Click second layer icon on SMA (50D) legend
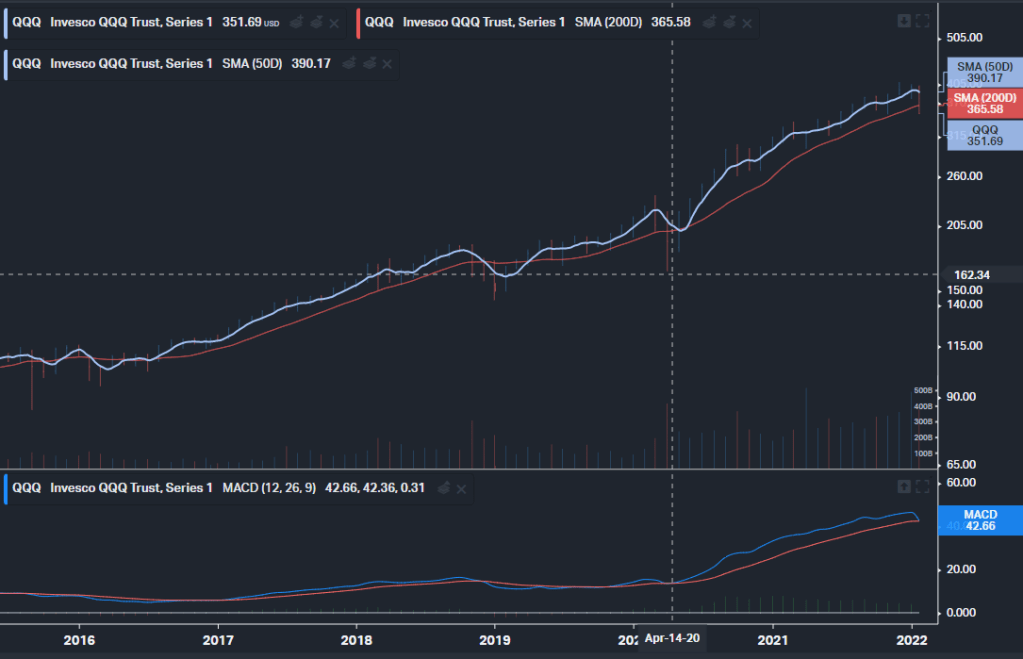The width and height of the screenshot is (1023, 659). click(x=369, y=63)
